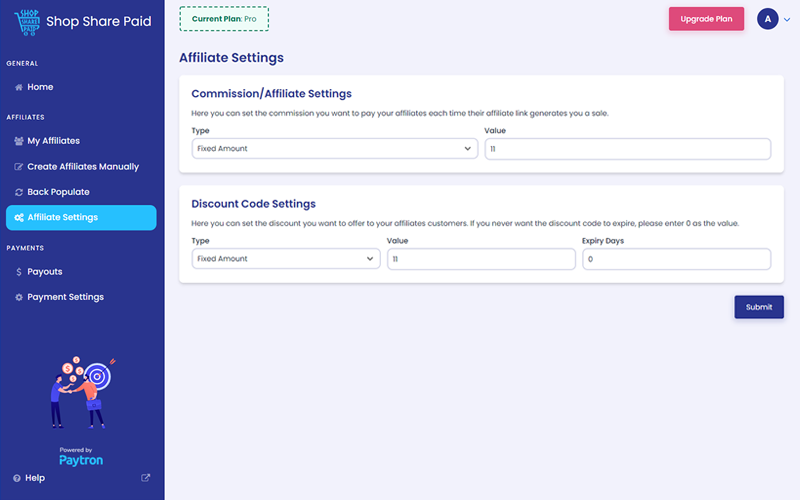Click the Payment Settings gear icon
This screenshot has width=800, height=500.
(x=19, y=297)
